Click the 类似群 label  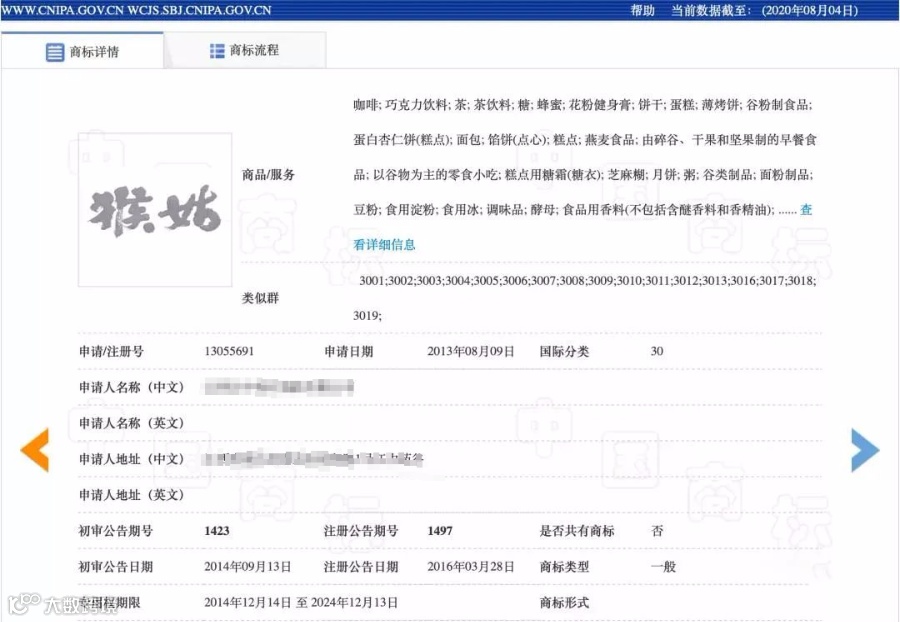[260, 298]
